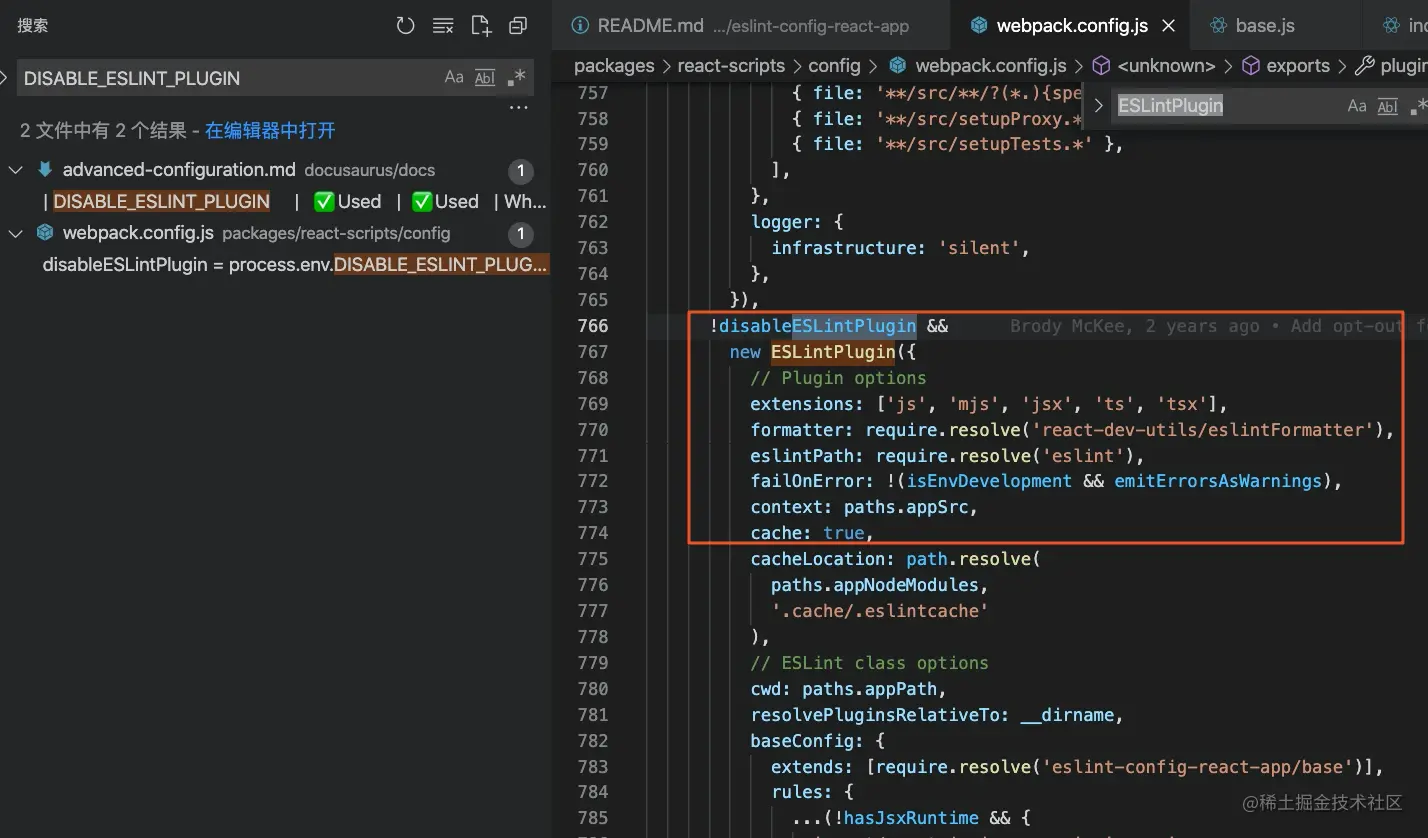Click the 搜索 panel title
Screen dimensions: 1428x838
(32, 26)
